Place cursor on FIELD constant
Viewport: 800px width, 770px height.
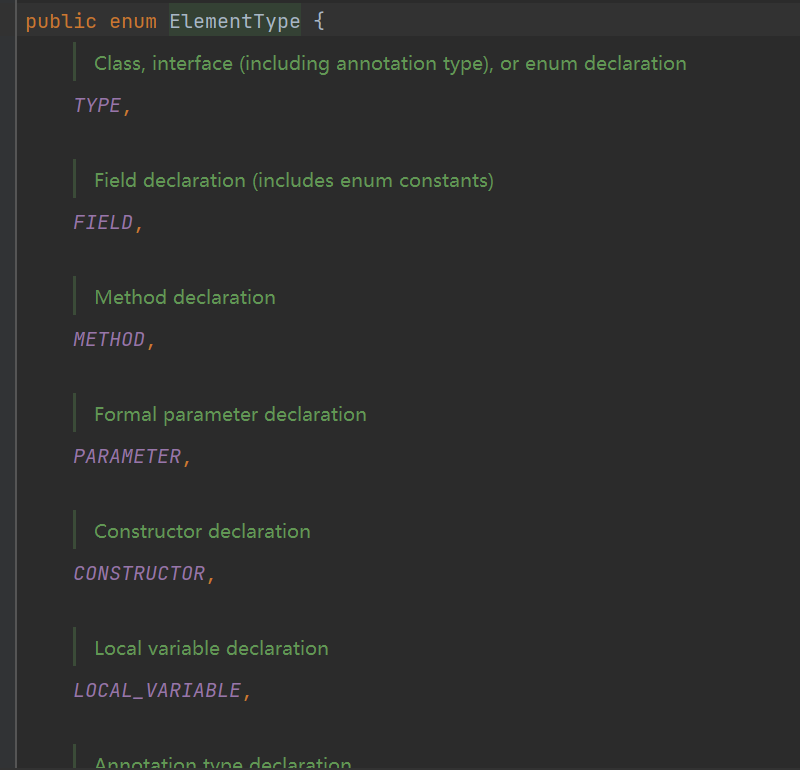[103, 223]
